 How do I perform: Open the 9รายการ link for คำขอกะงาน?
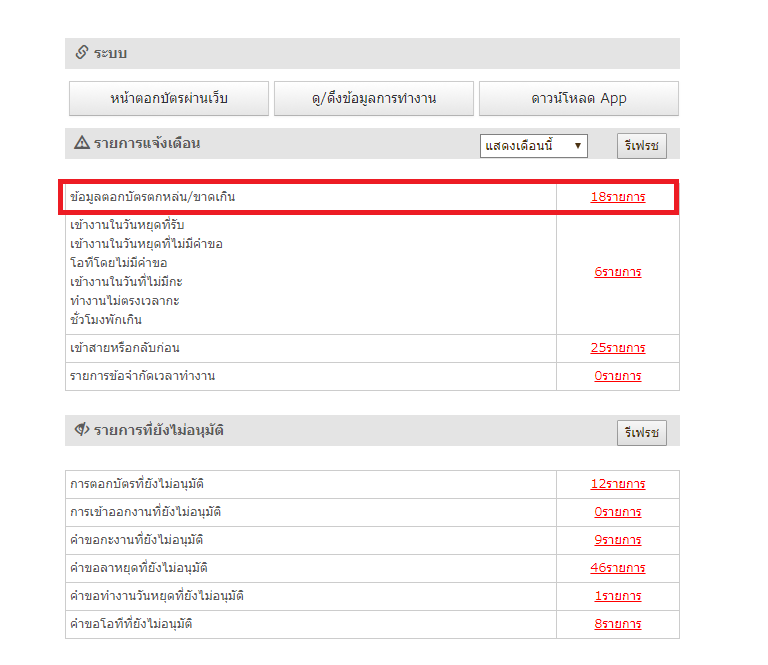(x=617, y=540)
